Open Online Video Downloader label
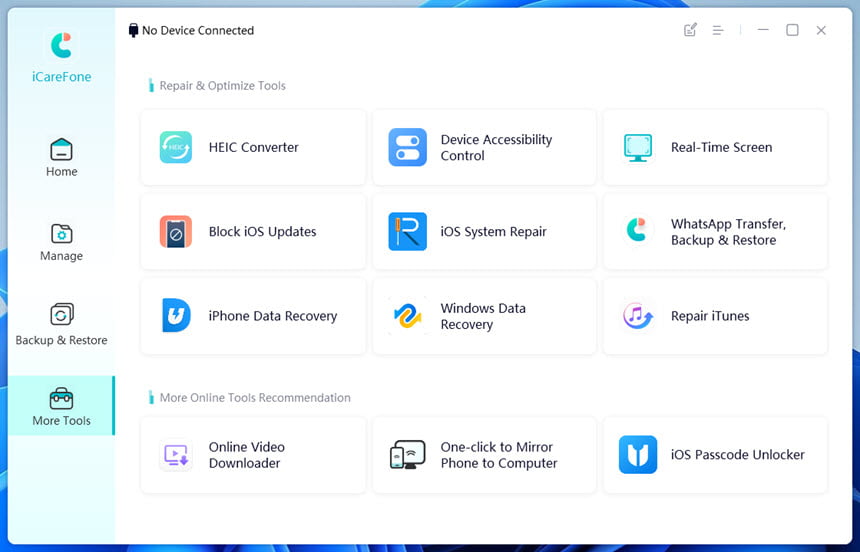860x552 pixels. (246, 455)
